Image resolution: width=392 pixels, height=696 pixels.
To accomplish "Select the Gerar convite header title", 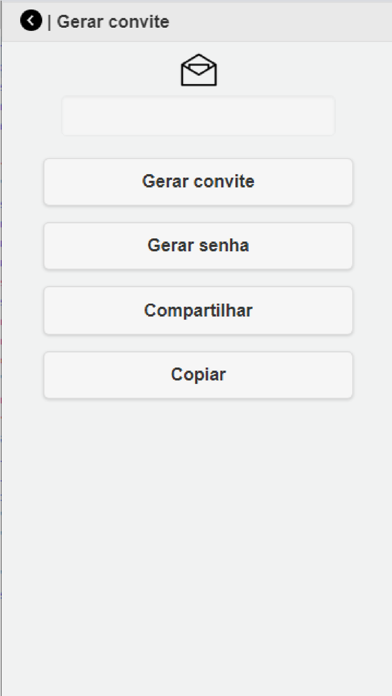I will click(113, 22).
